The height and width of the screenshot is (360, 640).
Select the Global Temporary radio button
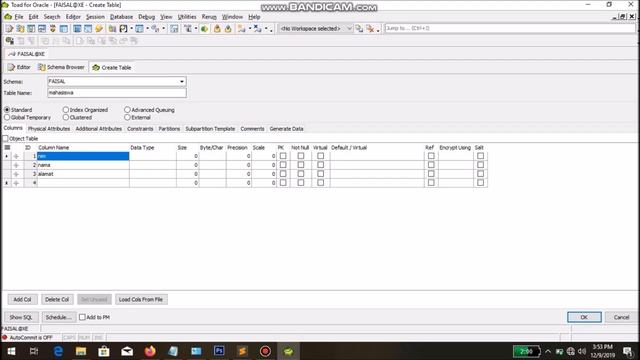click(7, 117)
